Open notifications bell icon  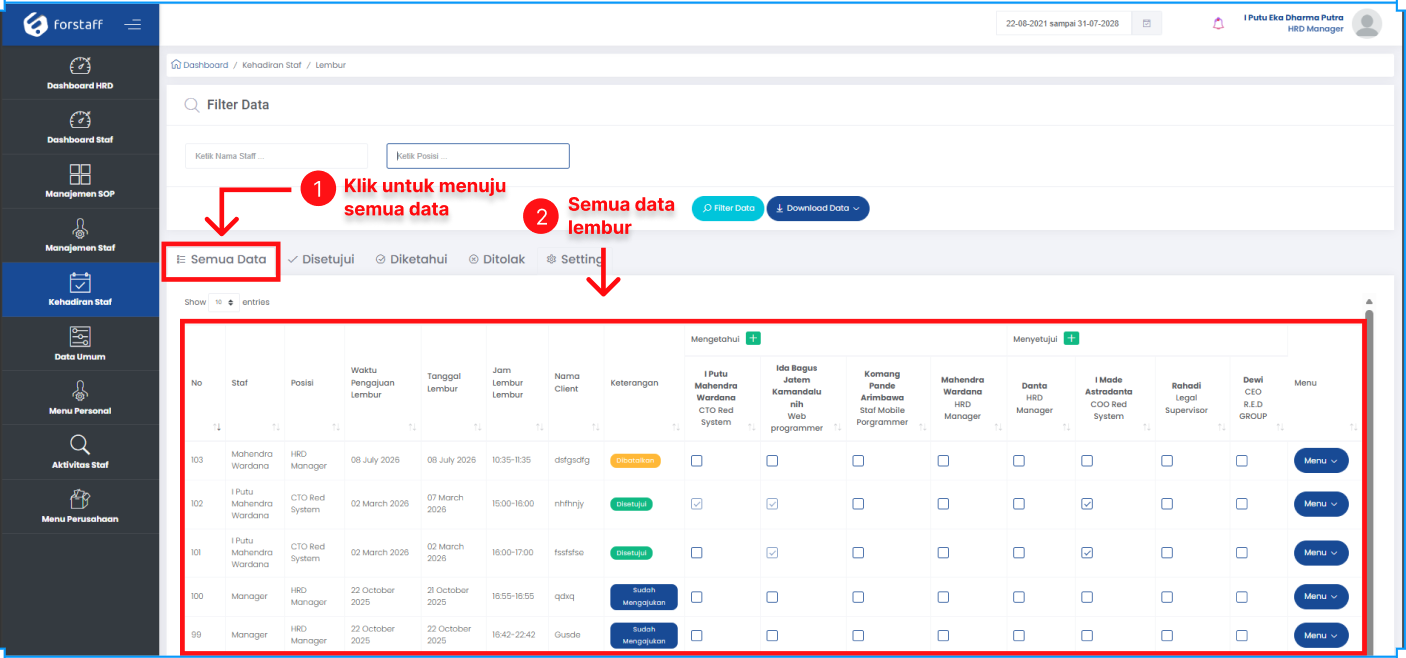pyautogui.click(x=1218, y=24)
